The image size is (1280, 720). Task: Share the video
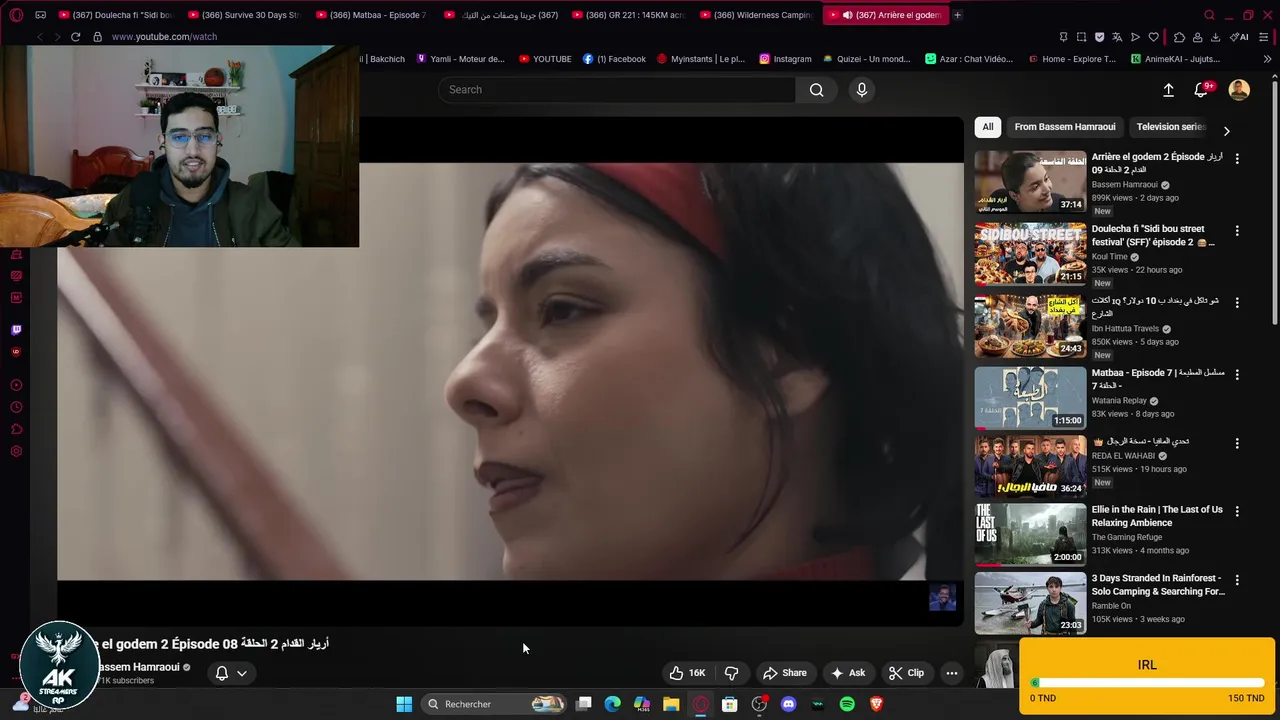coord(784,673)
